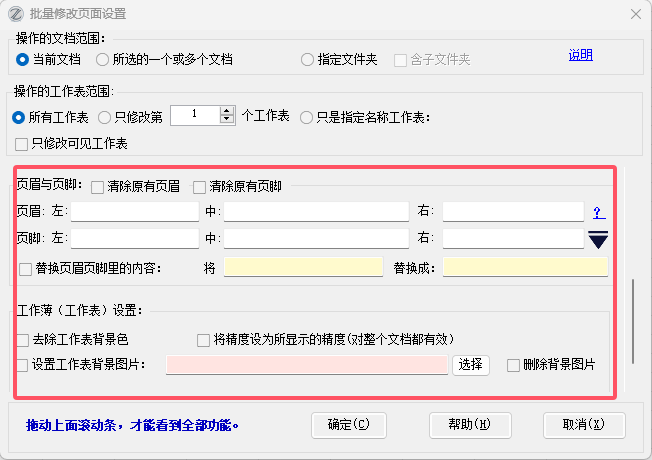The width and height of the screenshot is (652, 460).
Task: Increase the worksheet number spinner up arrow
Action: point(226,111)
